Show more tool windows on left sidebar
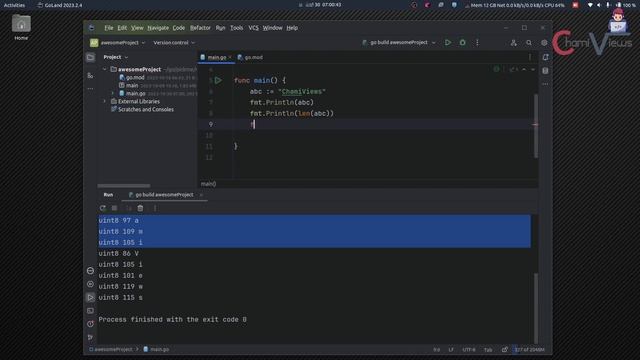This screenshot has height=360, width=640. (x=90, y=89)
